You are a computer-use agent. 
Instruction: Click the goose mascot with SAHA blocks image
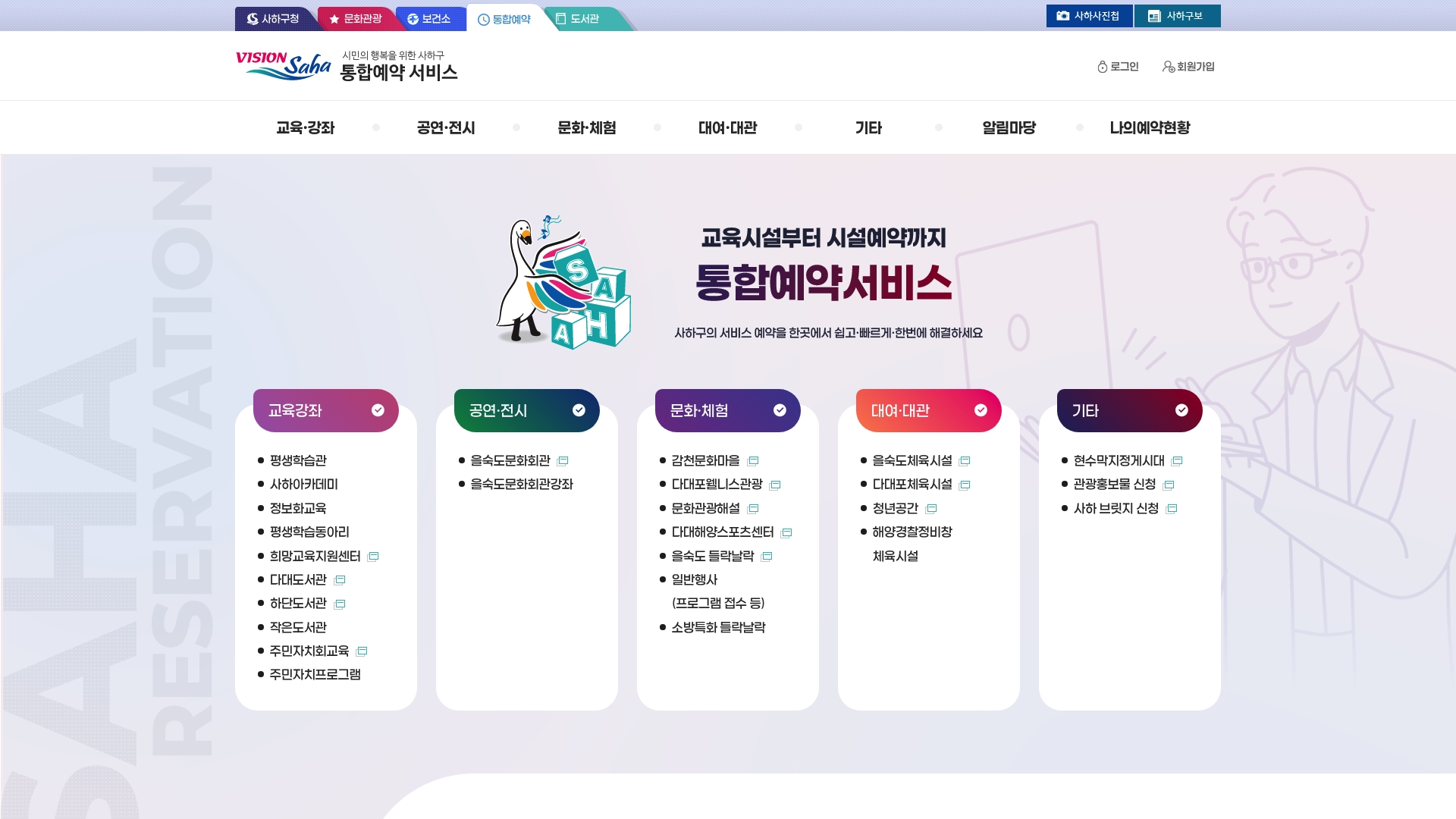click(x=563, y=281)
